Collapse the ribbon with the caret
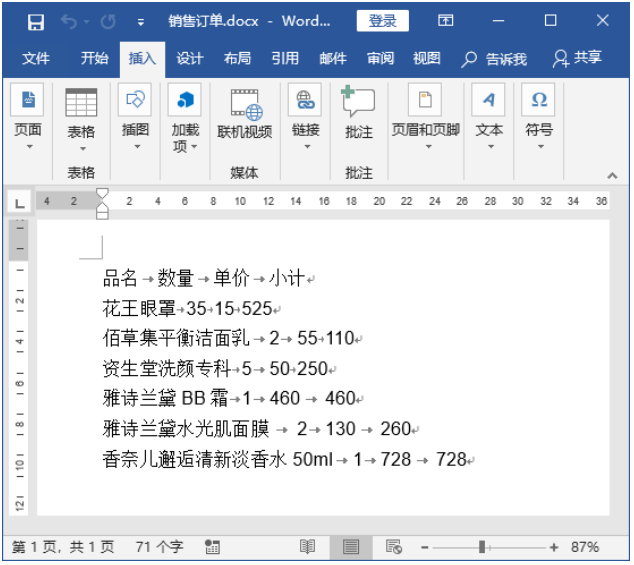This screenshot has width=634, height=565. pos(612,176)
